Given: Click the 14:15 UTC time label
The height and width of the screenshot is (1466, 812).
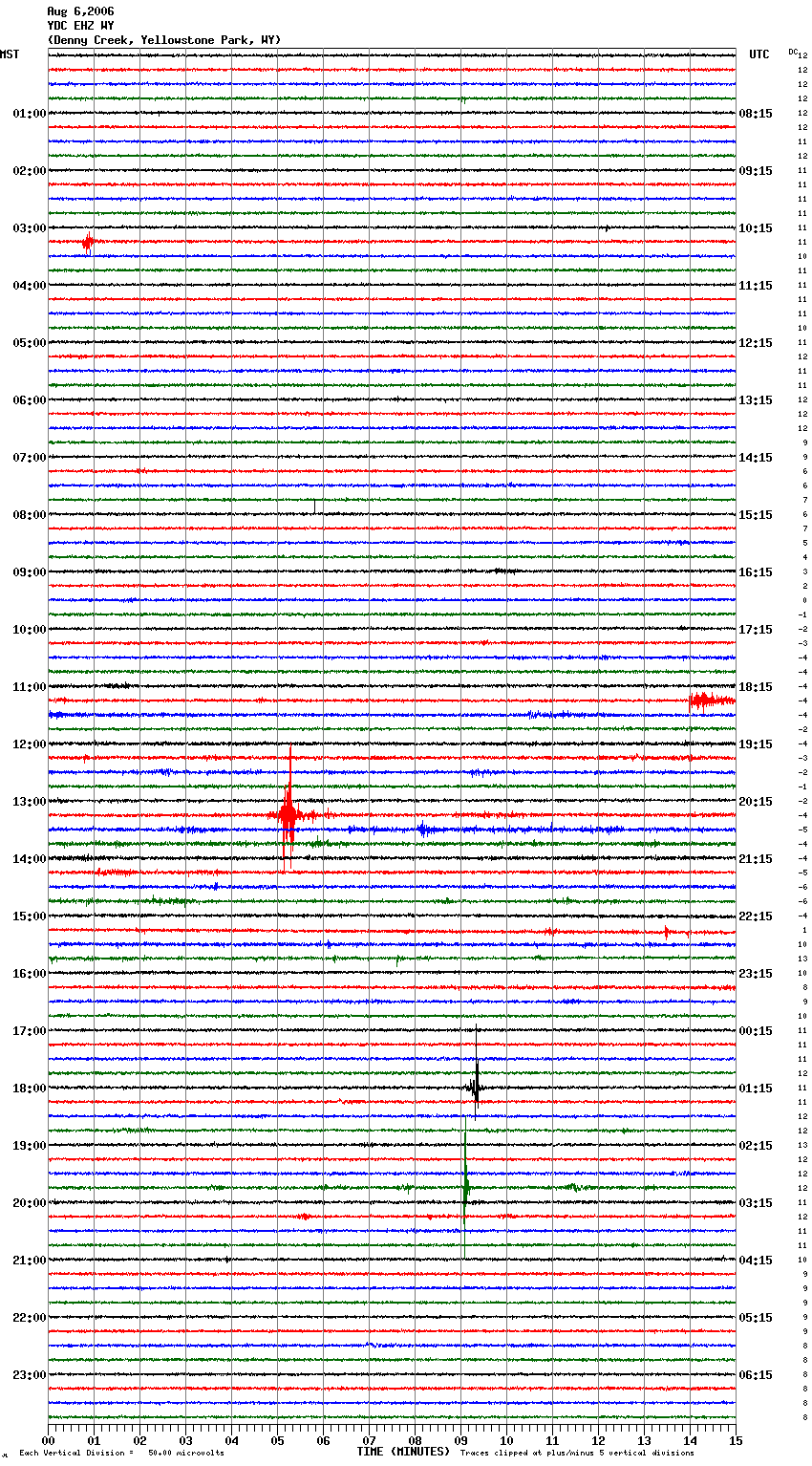Looking at the screenshot, I should pos(756,458).
